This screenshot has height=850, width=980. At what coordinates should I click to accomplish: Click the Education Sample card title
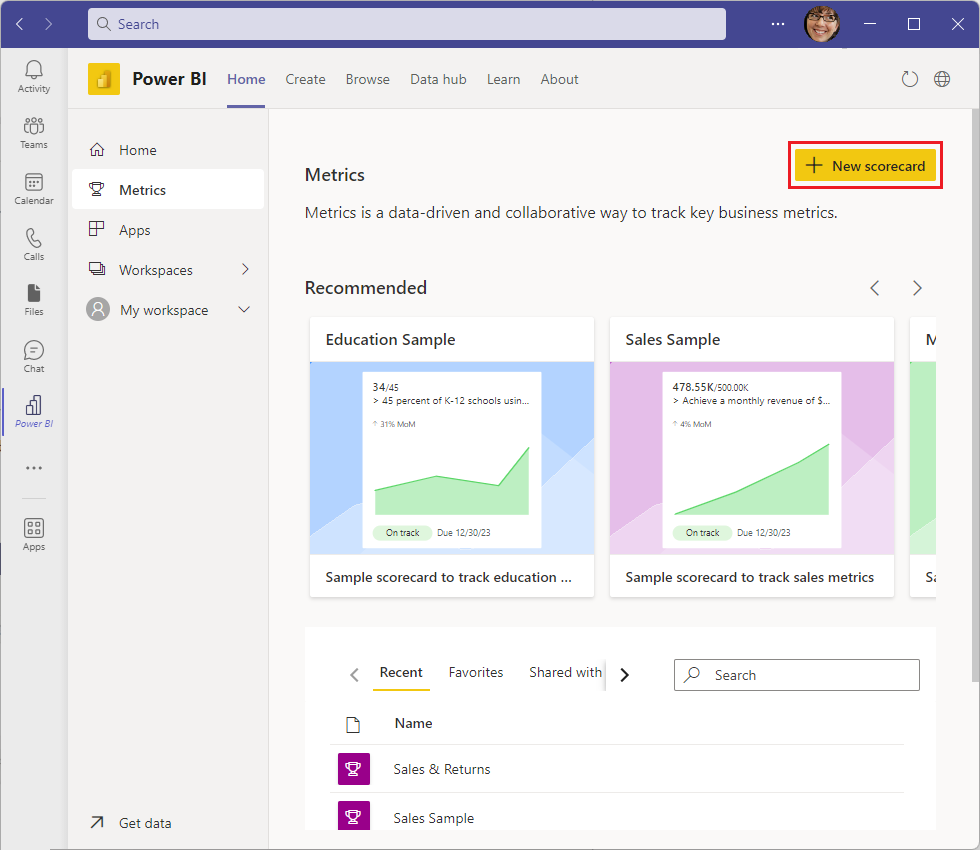391,339
